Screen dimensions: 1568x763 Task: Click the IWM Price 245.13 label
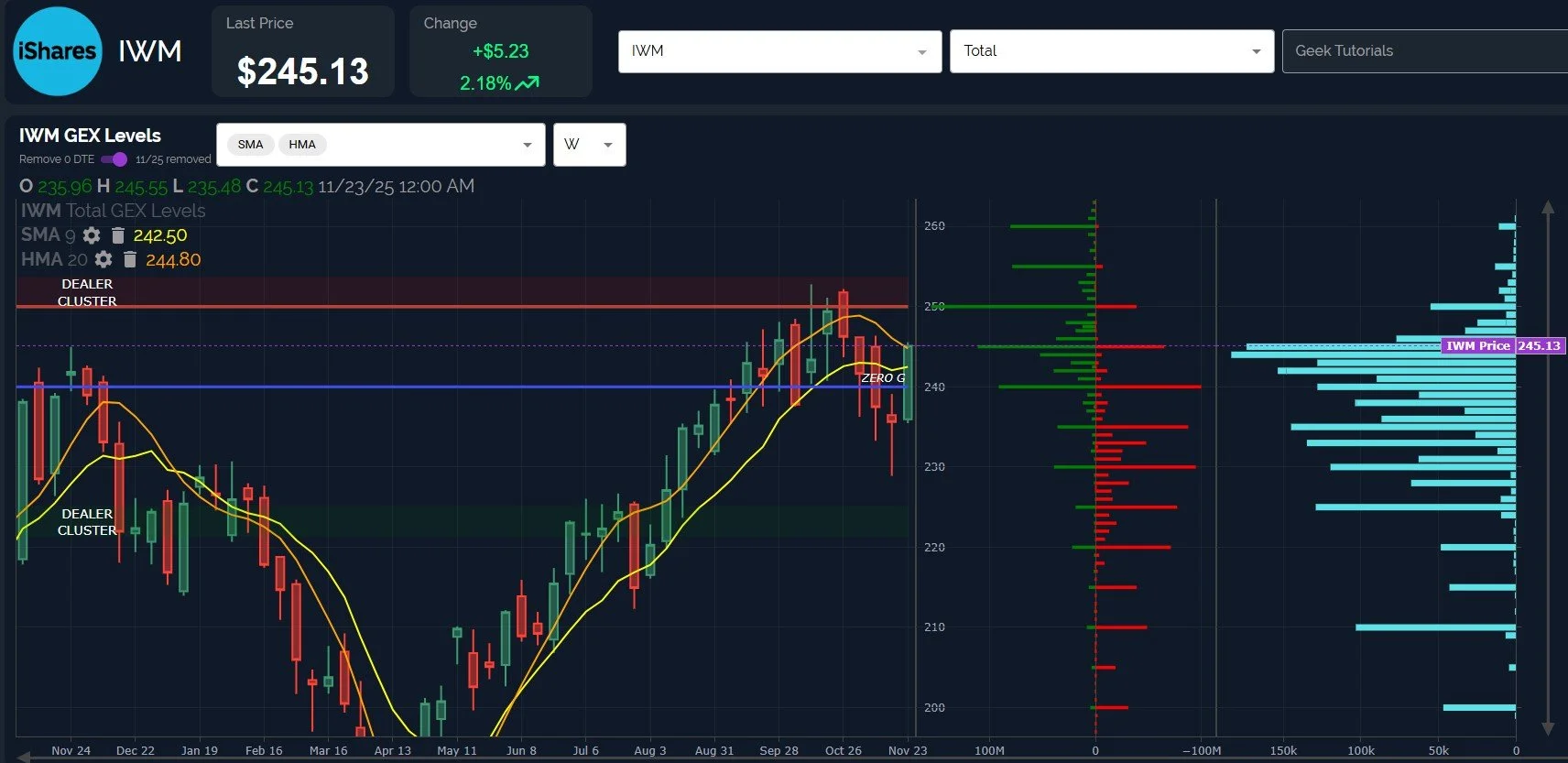coord(1503,345)
